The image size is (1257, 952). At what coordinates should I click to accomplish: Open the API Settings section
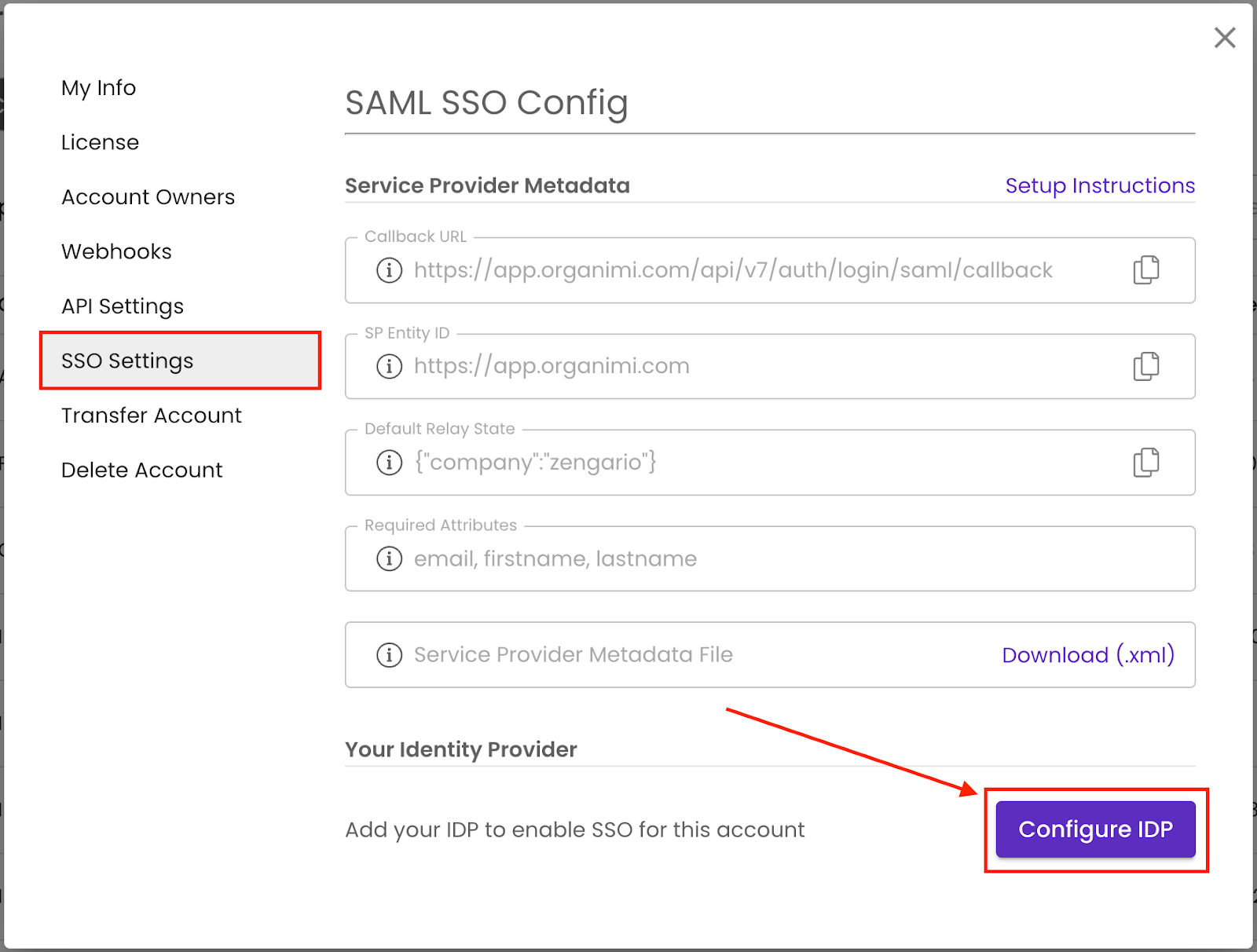point(123,306)
